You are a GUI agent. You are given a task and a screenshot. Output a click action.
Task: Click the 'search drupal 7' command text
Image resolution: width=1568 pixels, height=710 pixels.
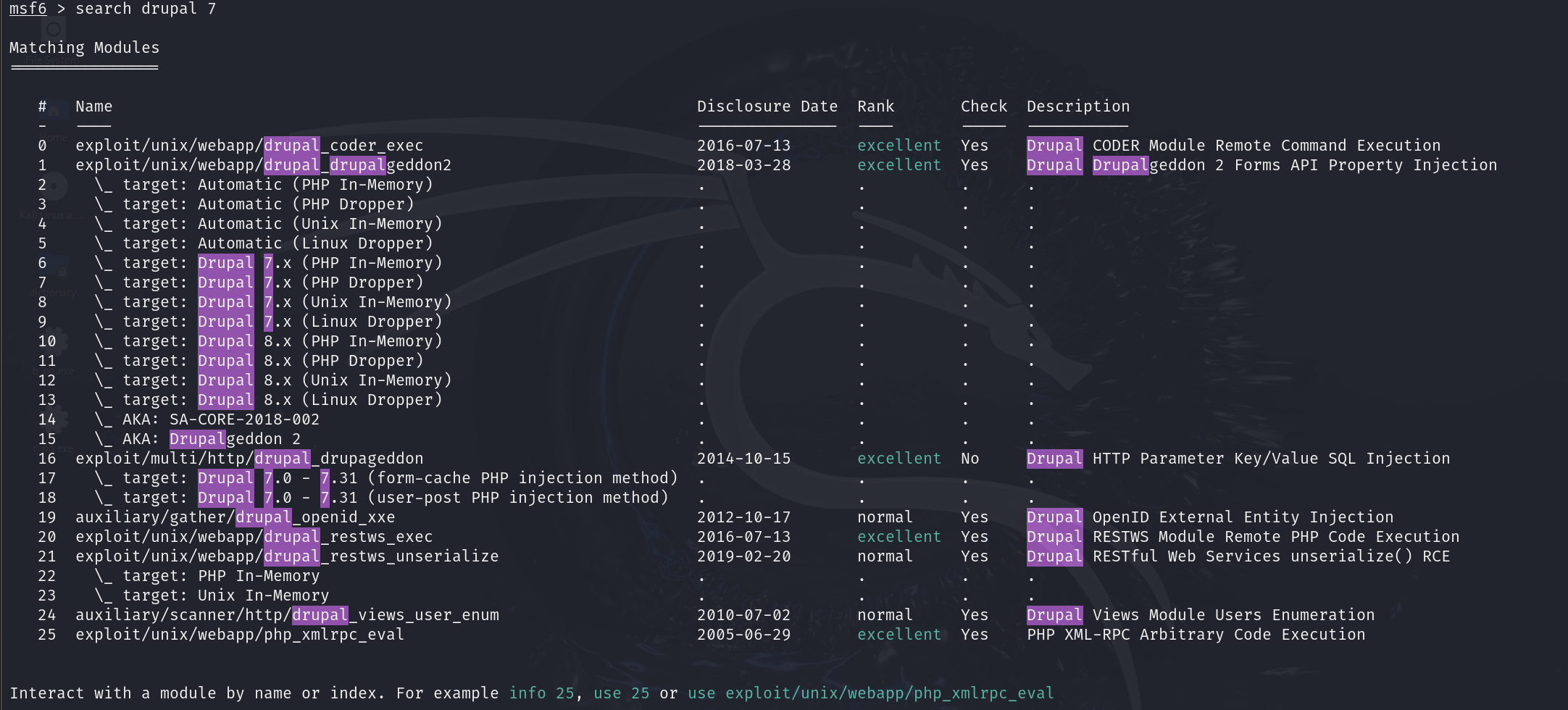[x=146, y=9]
